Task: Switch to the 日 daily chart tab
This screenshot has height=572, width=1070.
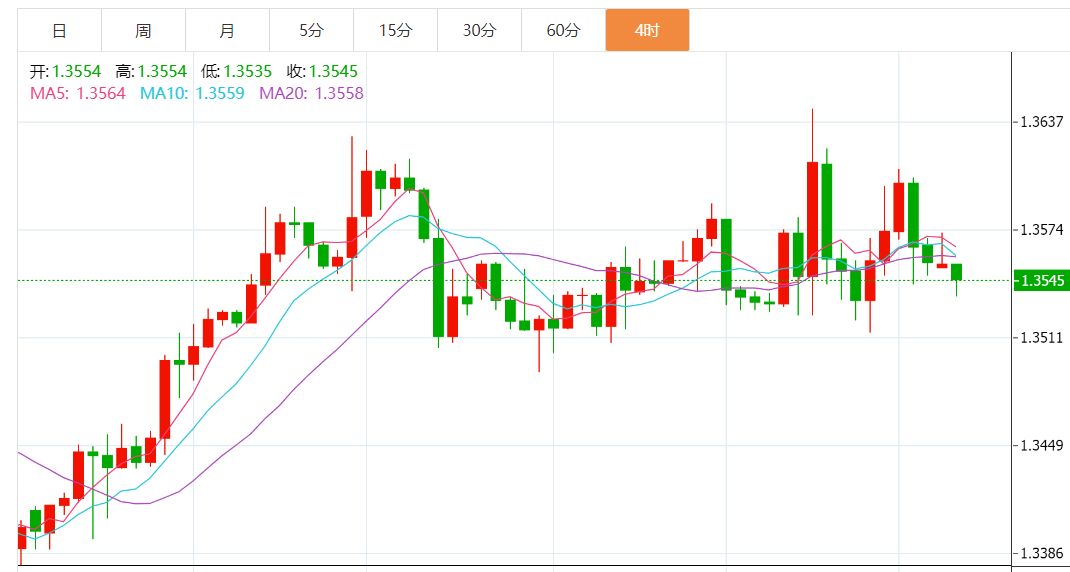Action: tap(59, 30)
